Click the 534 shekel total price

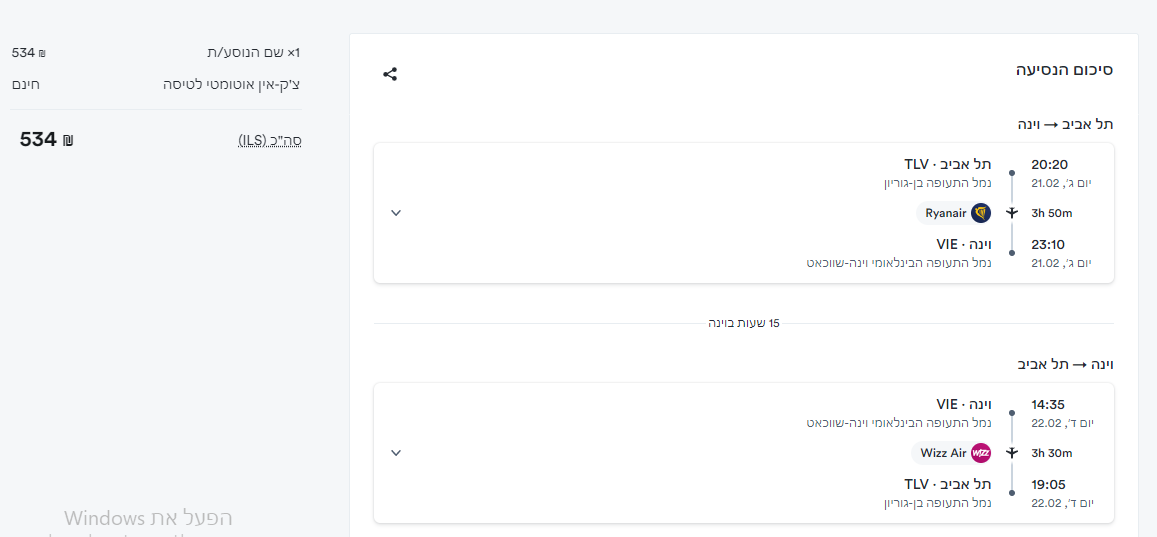click(46, 140)
